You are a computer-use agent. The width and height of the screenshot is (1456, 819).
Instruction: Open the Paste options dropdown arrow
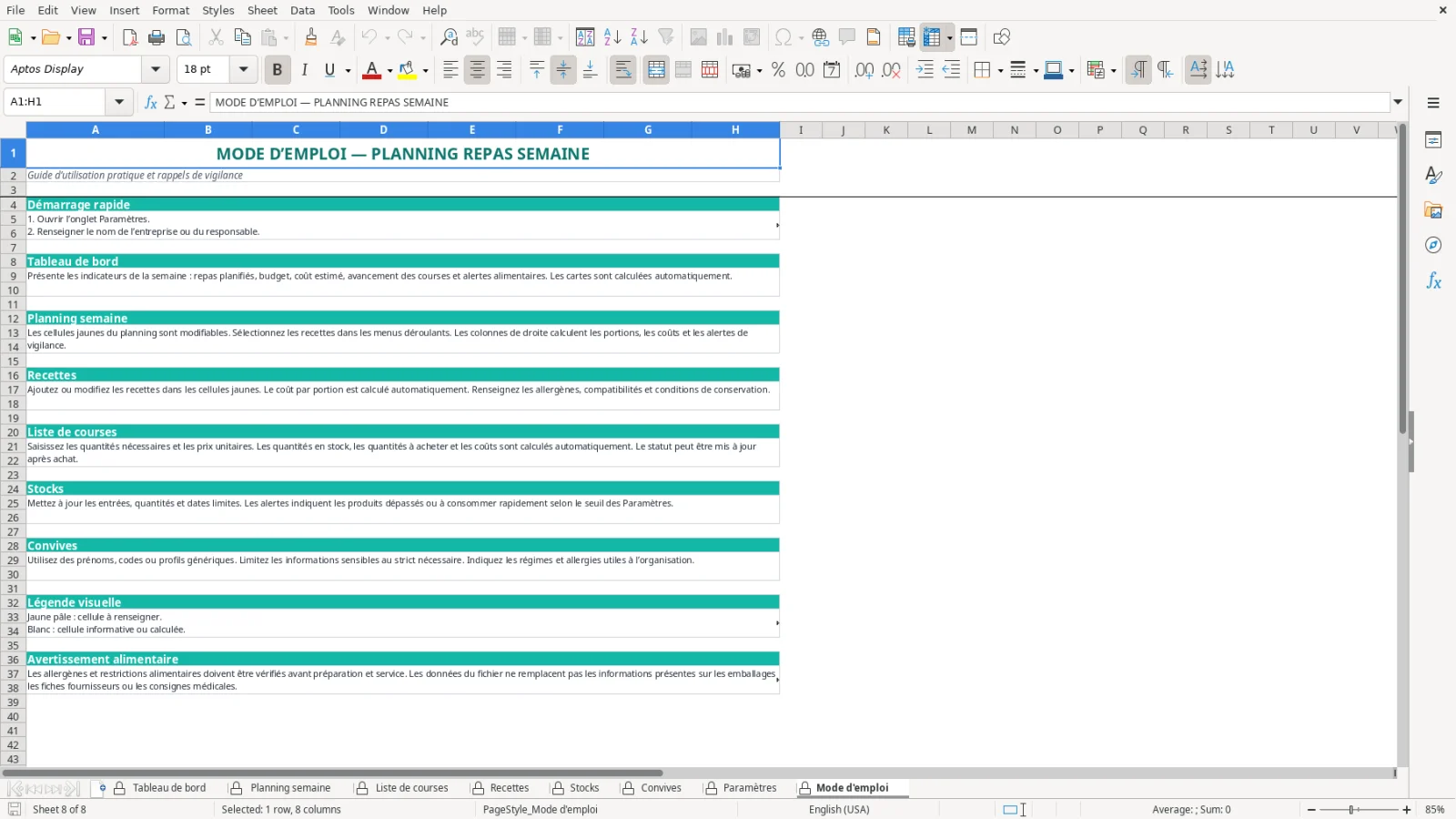pos(286,37)
